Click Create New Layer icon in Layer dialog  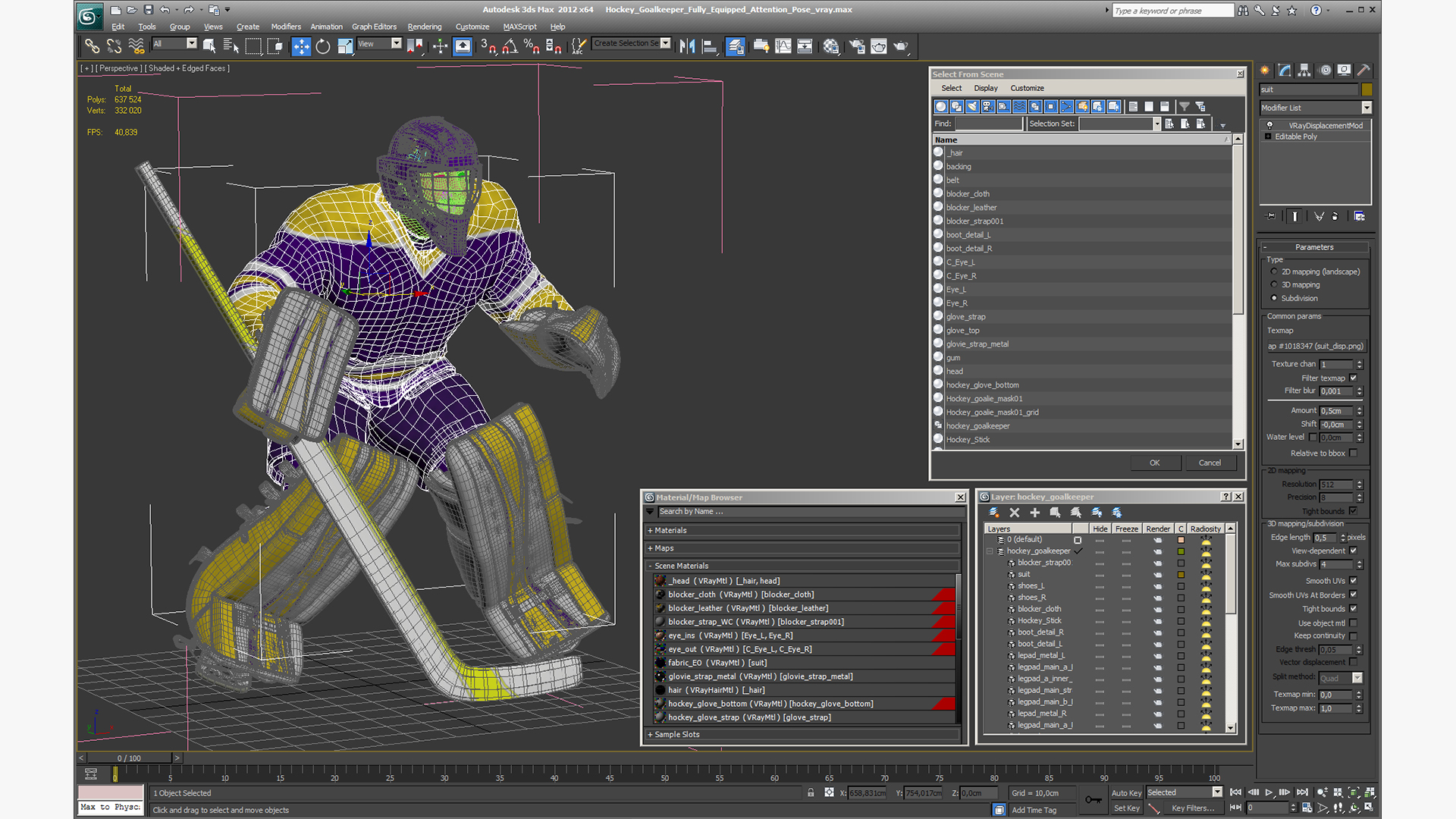click(994, 513)
